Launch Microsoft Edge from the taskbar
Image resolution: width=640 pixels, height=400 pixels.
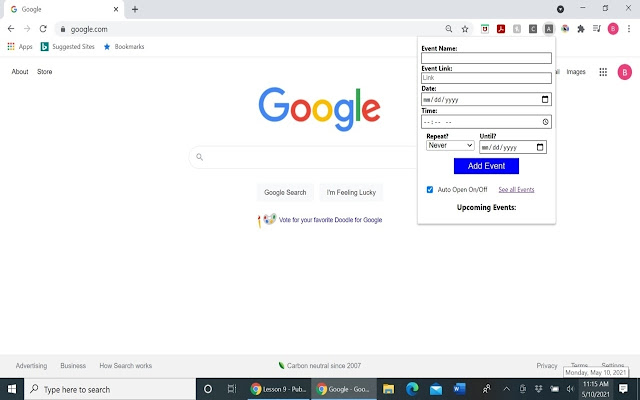[412, 389]
